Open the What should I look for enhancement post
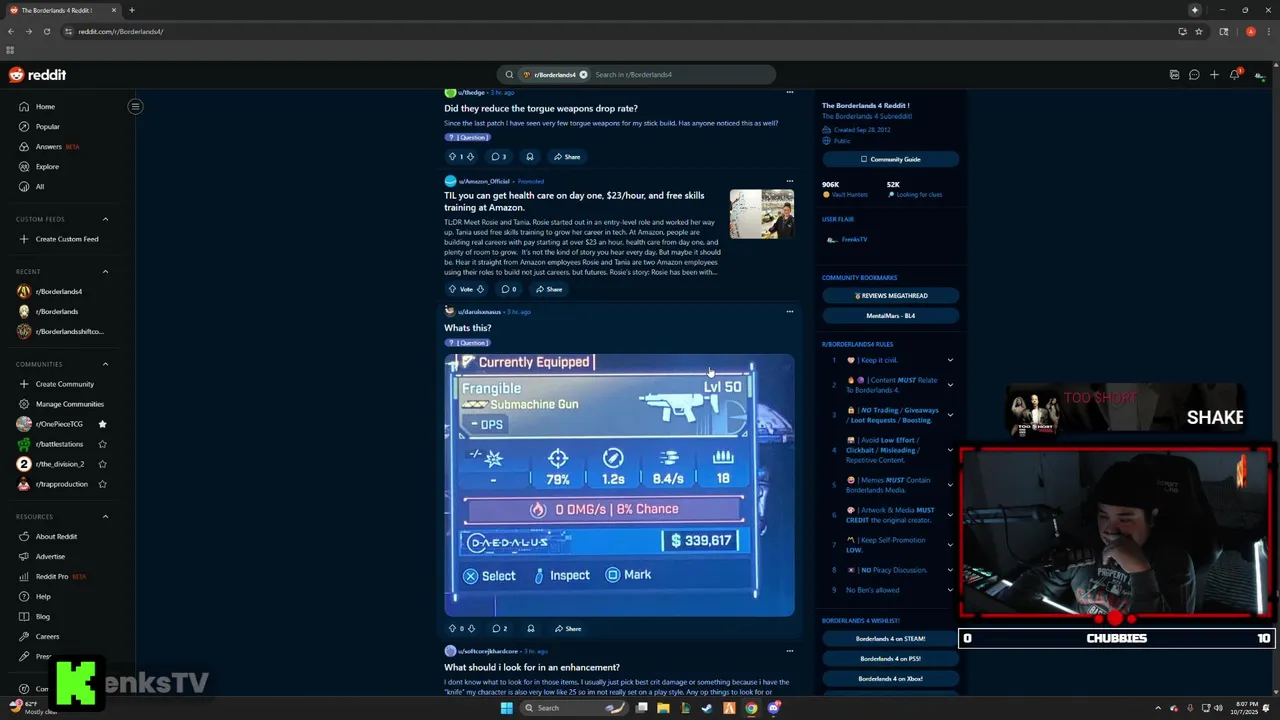The height and width of the screenshot is (720, 1280). 532,667
